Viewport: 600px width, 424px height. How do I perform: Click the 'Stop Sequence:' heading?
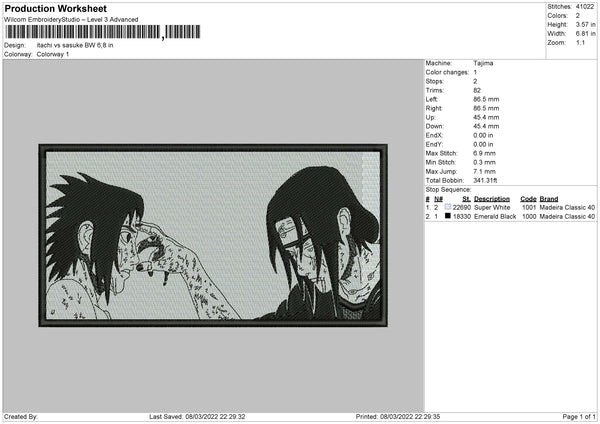pyautogui.click(x=448, y=189)
